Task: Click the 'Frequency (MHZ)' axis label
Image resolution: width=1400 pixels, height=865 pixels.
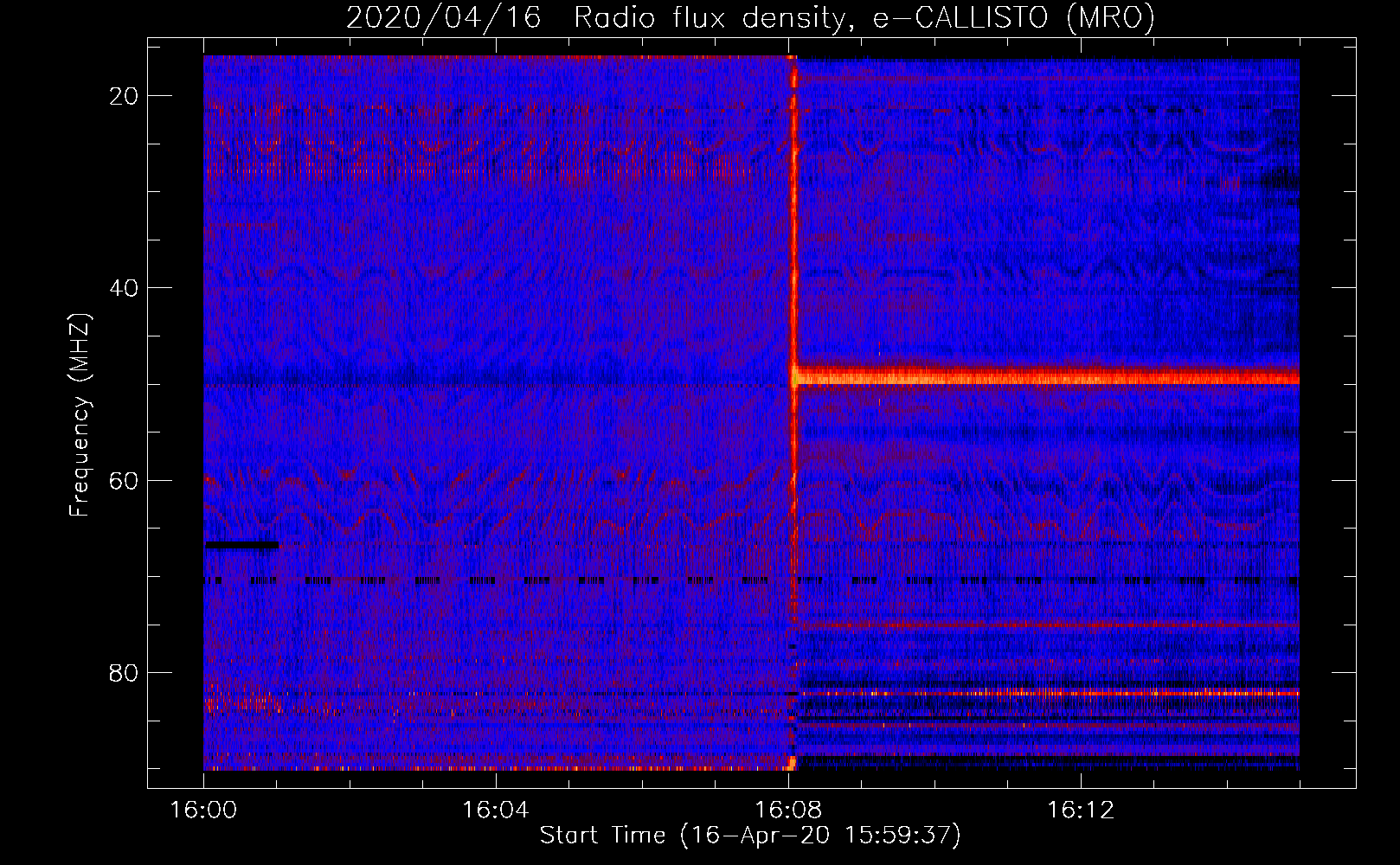Action: 80,415
